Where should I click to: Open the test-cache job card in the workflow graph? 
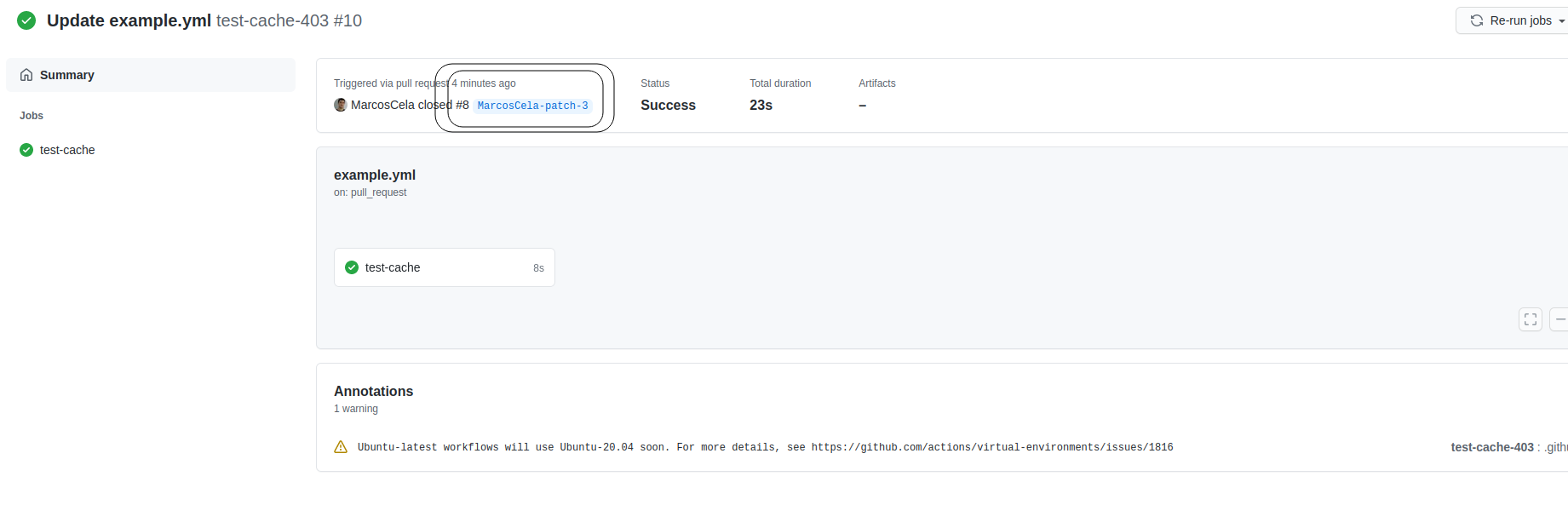click(445, 267)
